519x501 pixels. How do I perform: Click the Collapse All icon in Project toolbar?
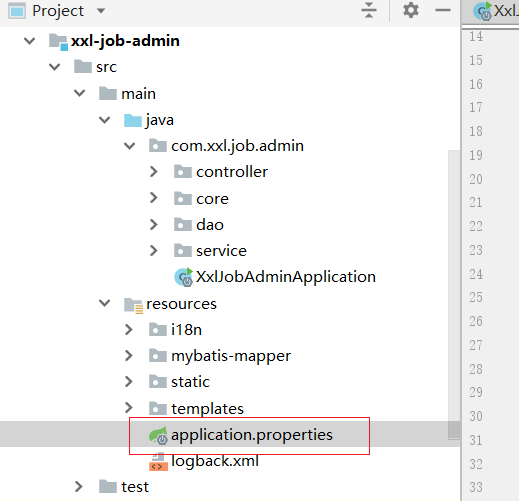369,10
